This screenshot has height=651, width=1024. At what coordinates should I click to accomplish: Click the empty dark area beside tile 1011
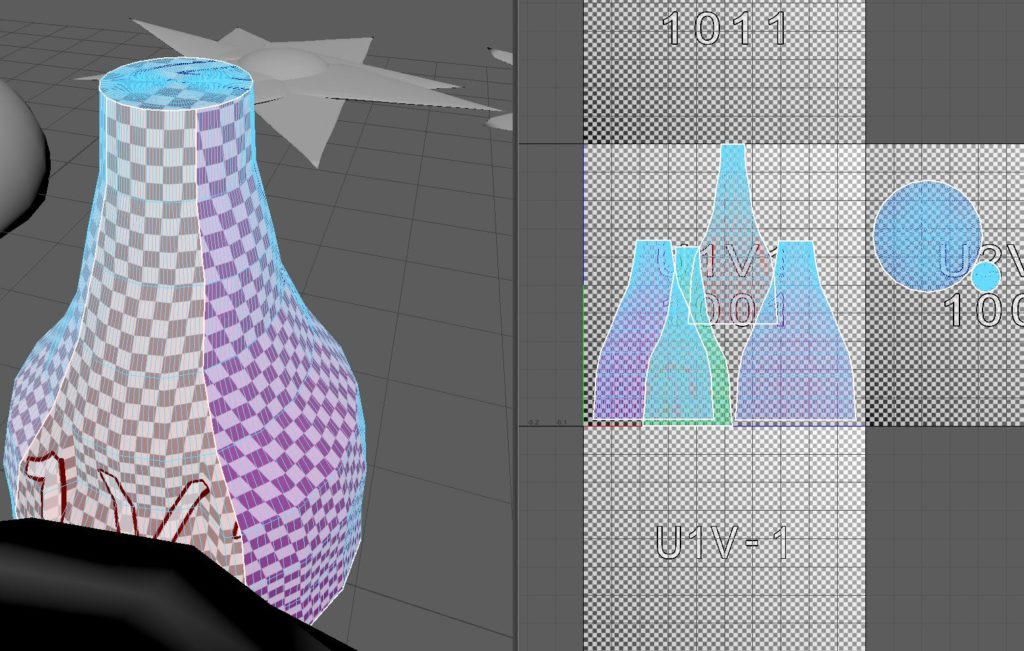[x=940, y=70]
